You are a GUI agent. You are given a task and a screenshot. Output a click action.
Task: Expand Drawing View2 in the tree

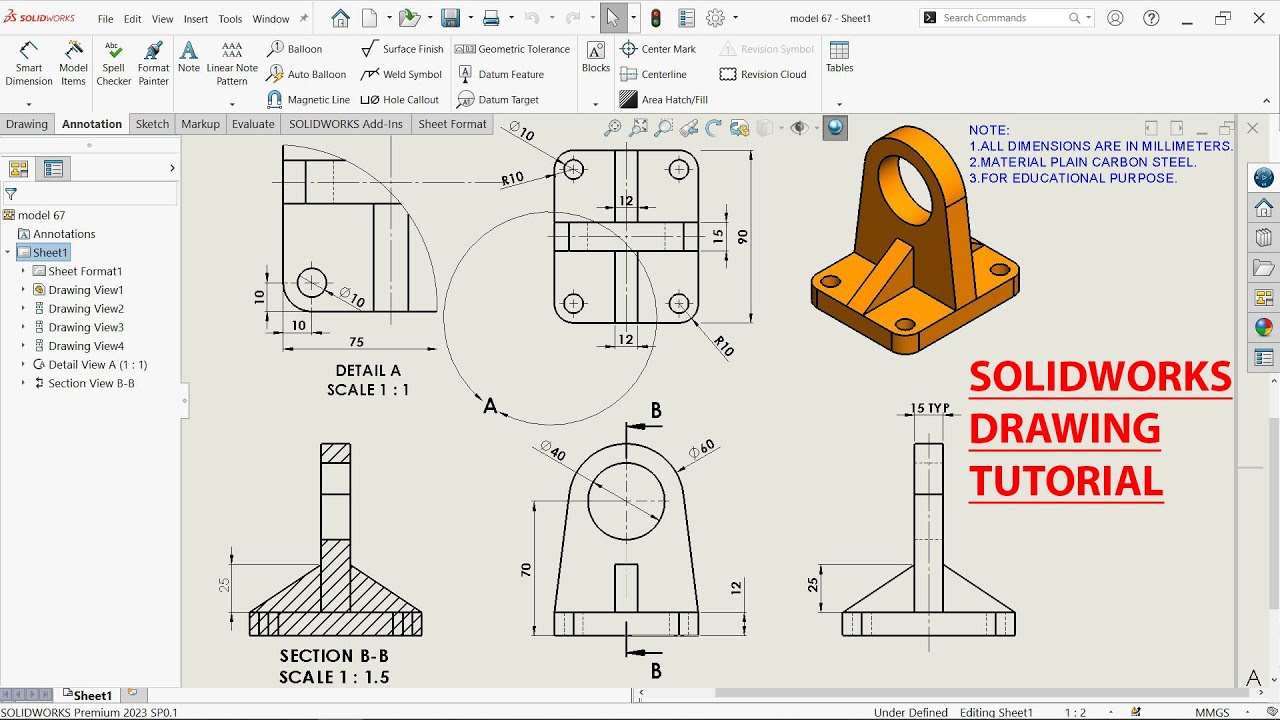pyautogui.click(x=23, y=309)
